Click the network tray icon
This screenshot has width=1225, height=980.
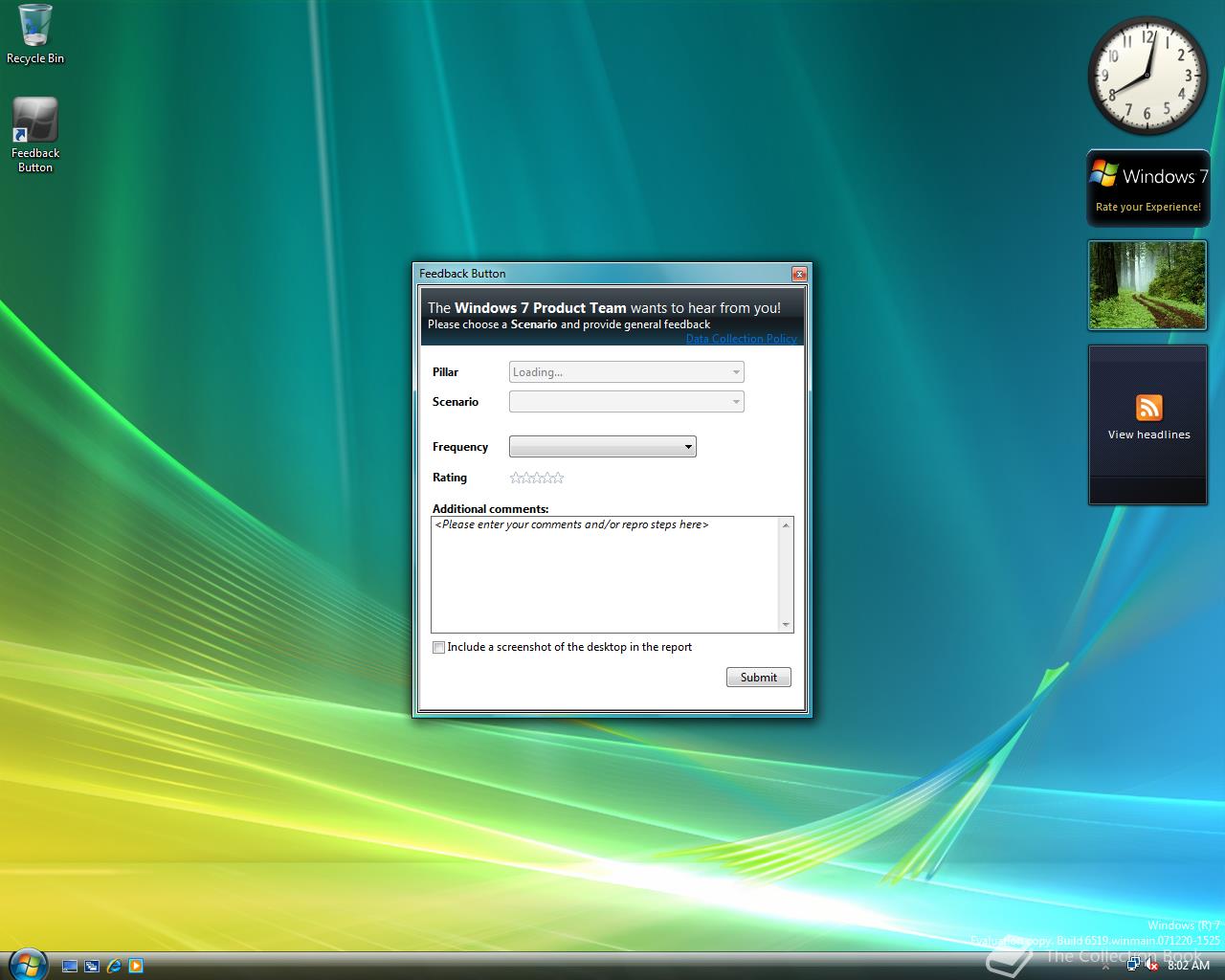[1133, 964]
